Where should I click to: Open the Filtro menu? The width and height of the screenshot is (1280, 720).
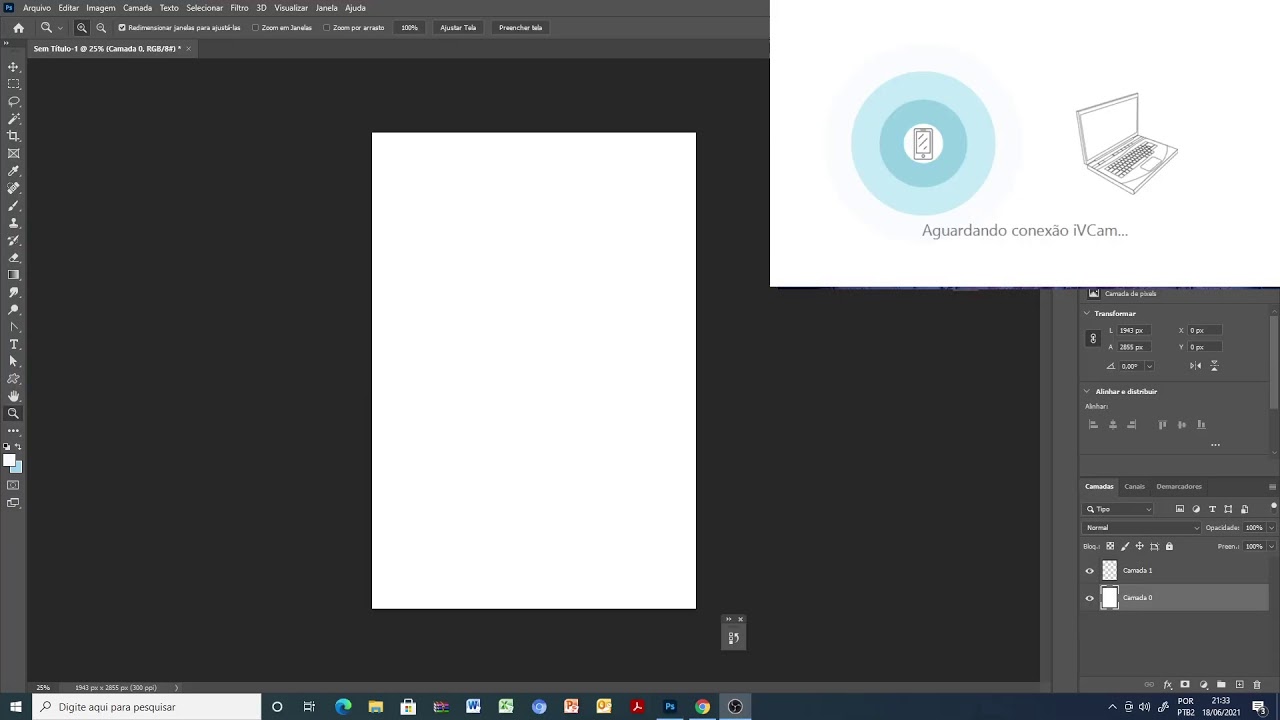click(x=239, y=8)
